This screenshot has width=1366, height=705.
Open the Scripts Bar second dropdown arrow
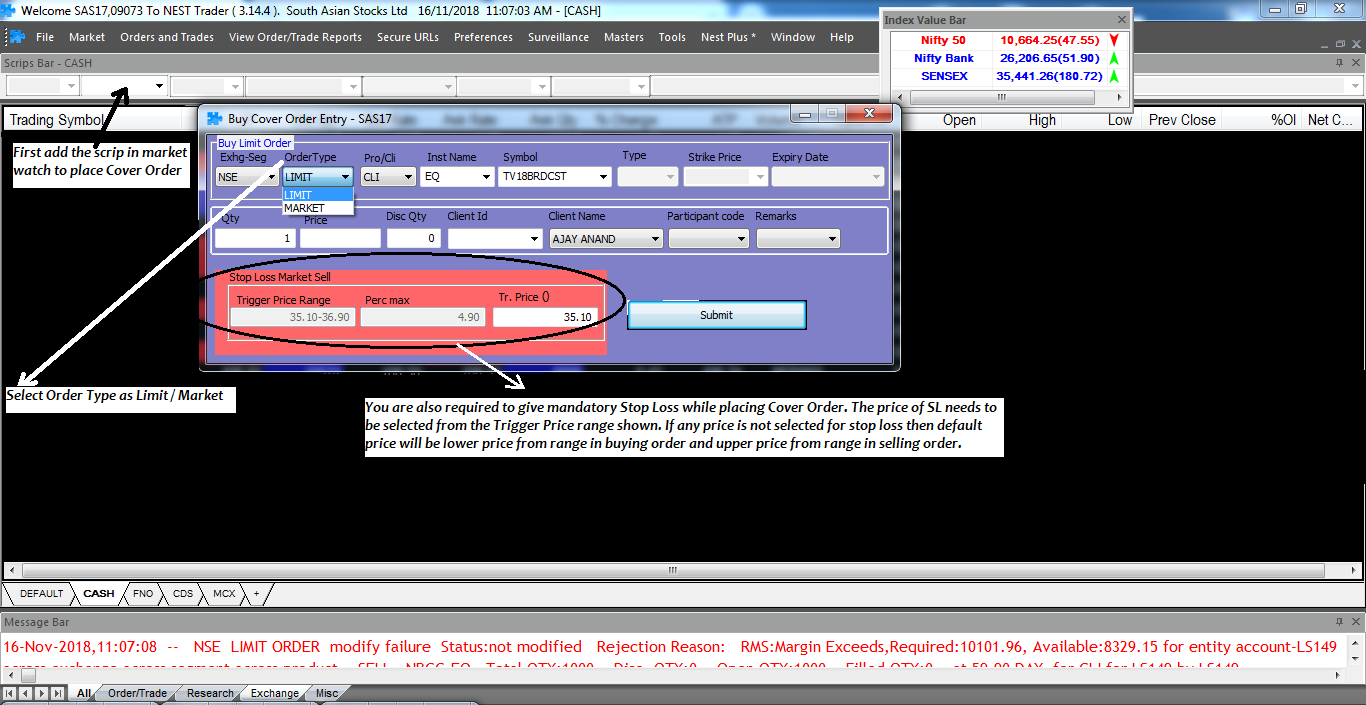pyautogui.click(x=158, y=86)
